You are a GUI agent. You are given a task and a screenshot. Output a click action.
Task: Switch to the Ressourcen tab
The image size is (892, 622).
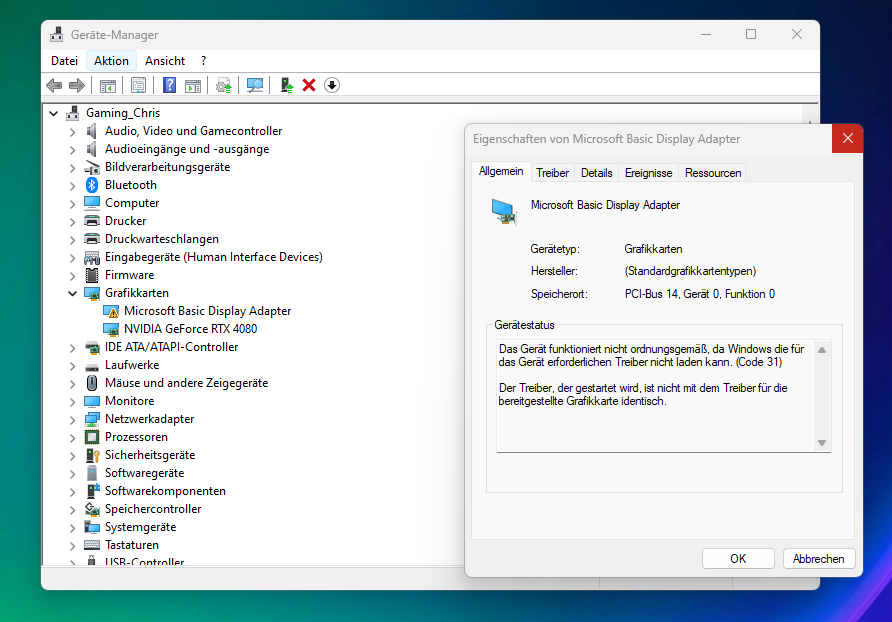713,173
